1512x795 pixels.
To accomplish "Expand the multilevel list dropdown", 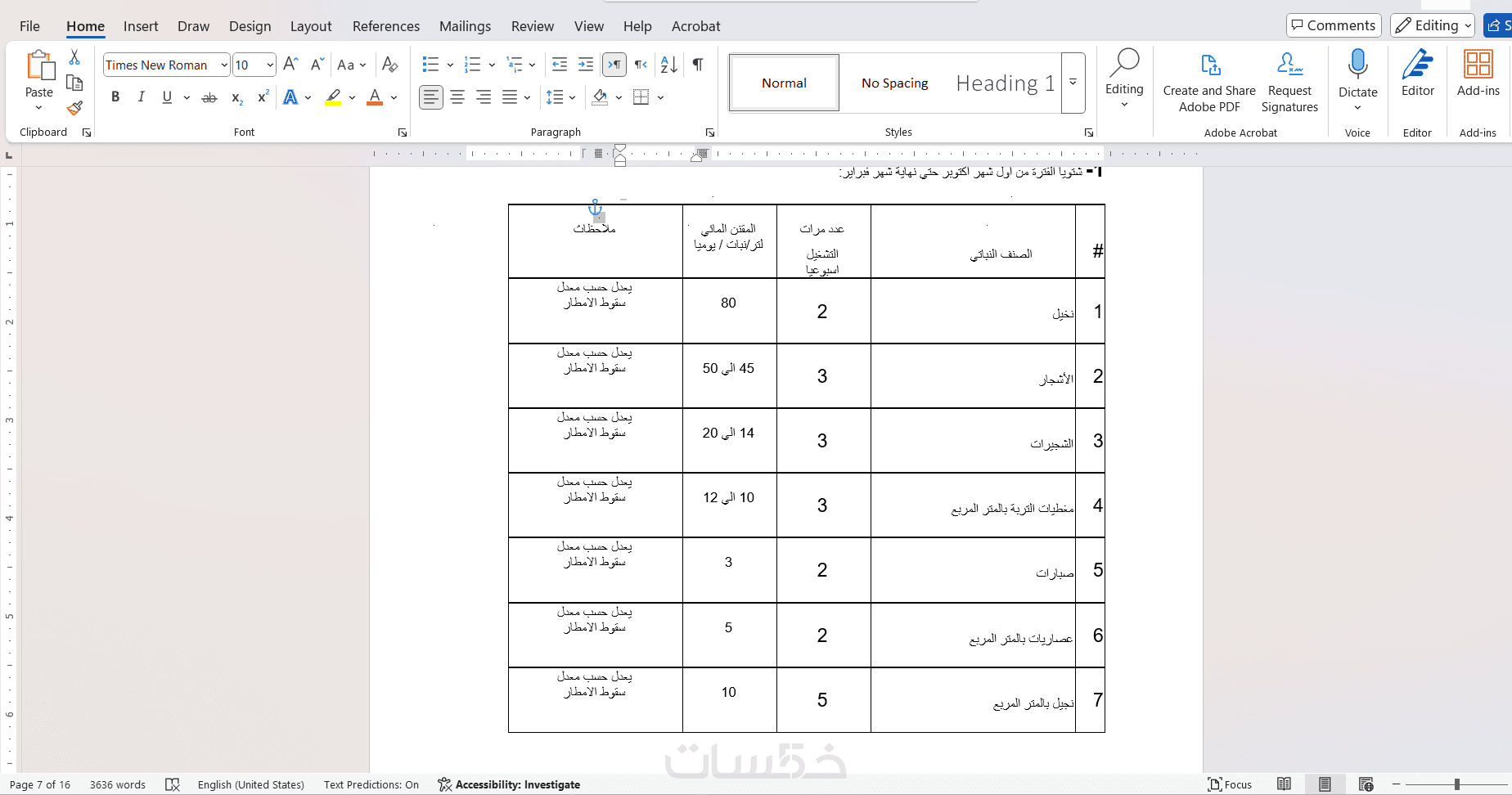I will point(532,65).
